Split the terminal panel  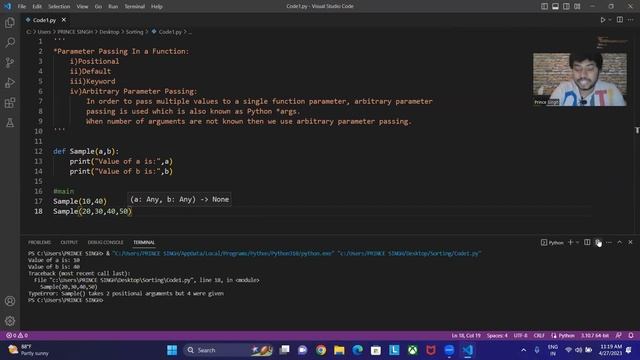pyautogui.click(x=587, y=242)
